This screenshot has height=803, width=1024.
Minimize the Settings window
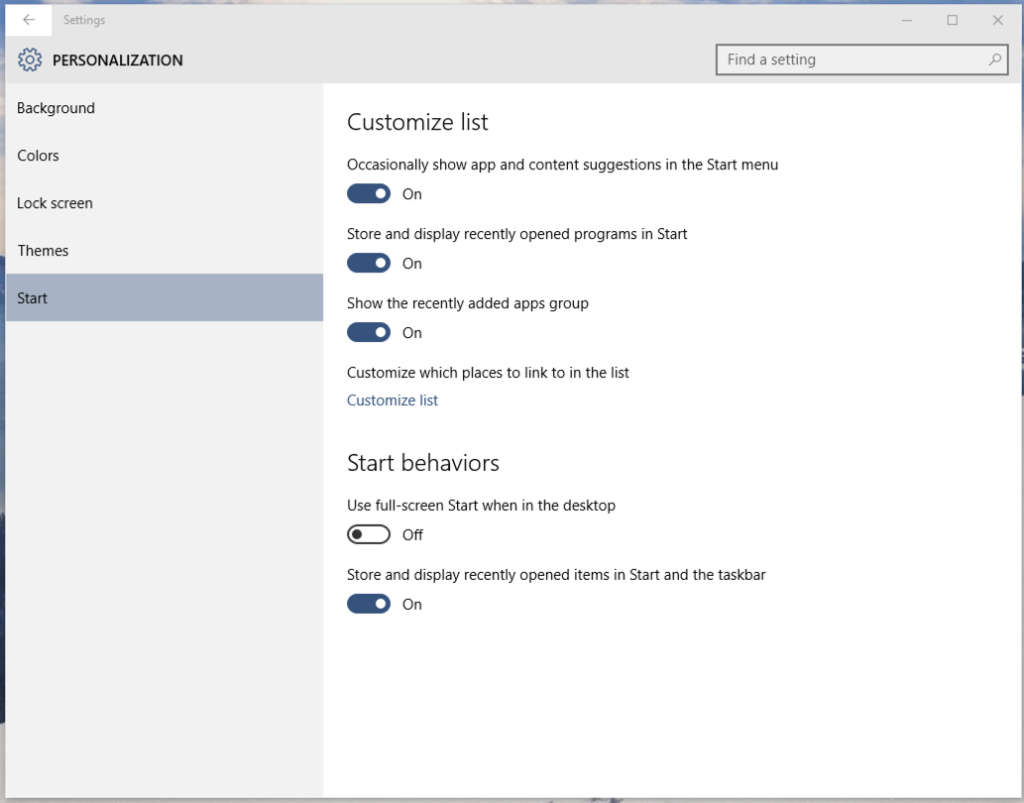(907, 20)
